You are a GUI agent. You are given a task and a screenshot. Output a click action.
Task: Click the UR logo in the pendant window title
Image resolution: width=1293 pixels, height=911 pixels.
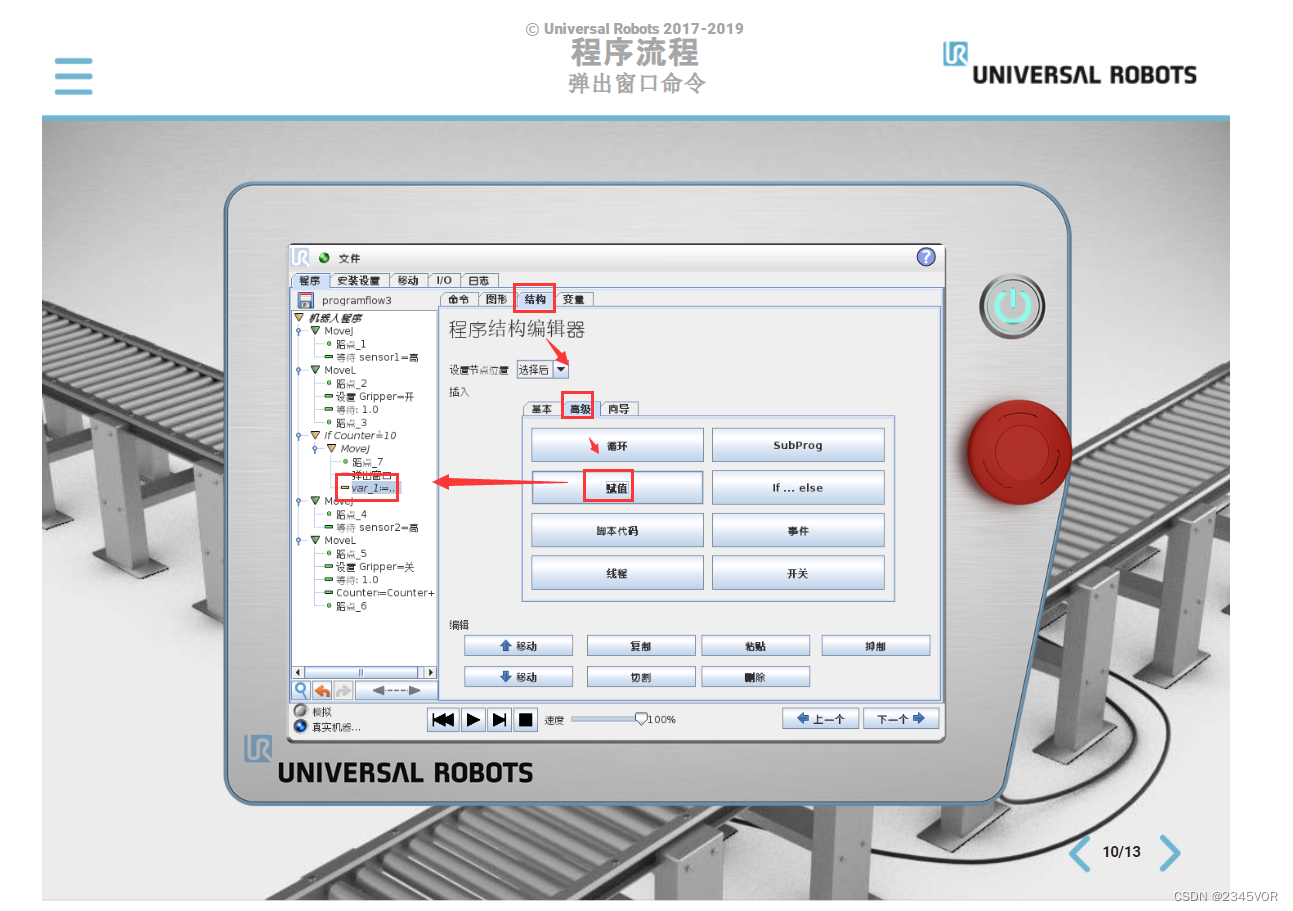[x=301, y=257]
